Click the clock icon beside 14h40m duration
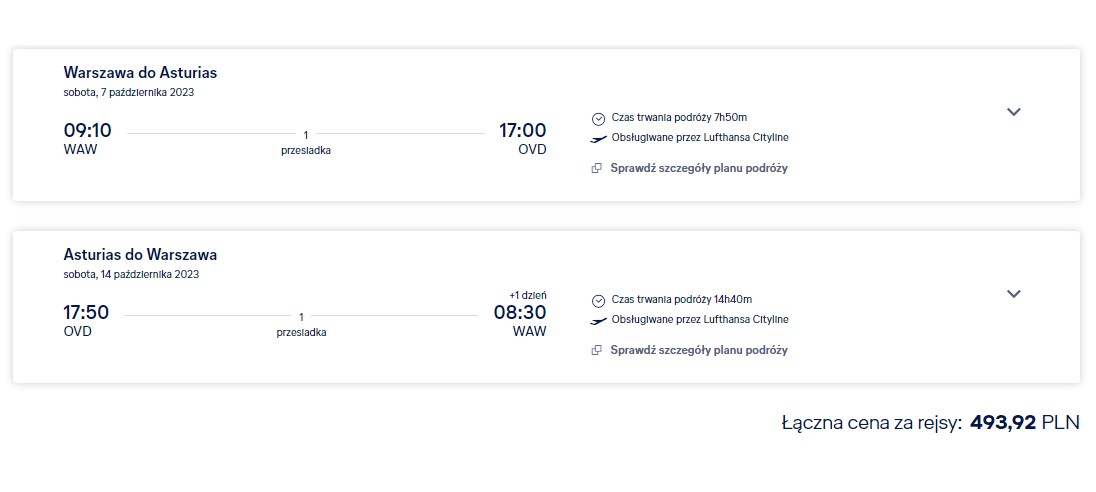Image resolution: width=1096 pixels, height=492 pixels. pyautogui.click(x=598, y=301)
